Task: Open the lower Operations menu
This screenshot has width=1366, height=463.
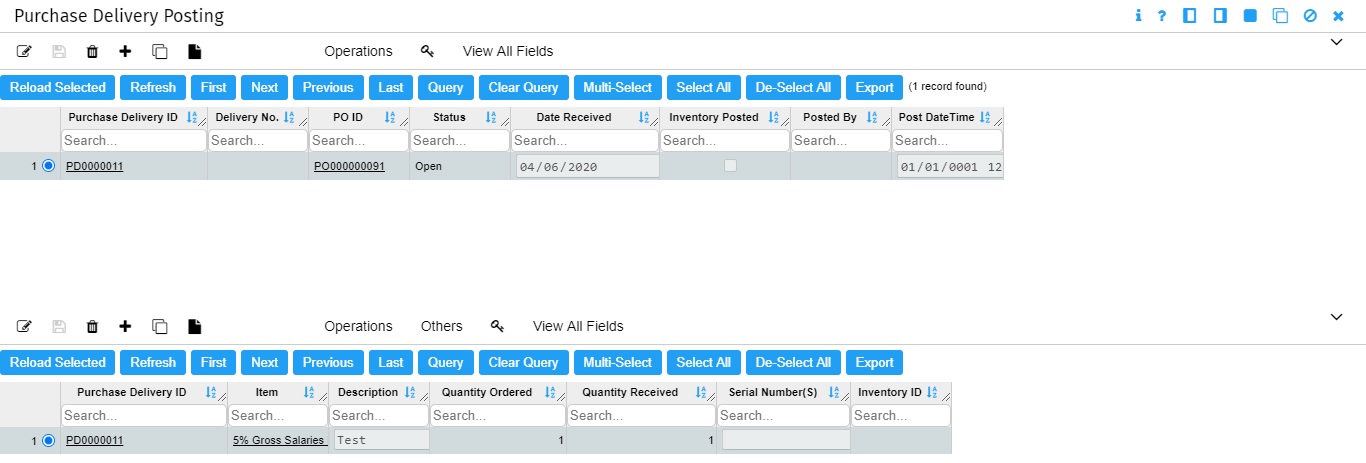Action: [x=358, y=326]
